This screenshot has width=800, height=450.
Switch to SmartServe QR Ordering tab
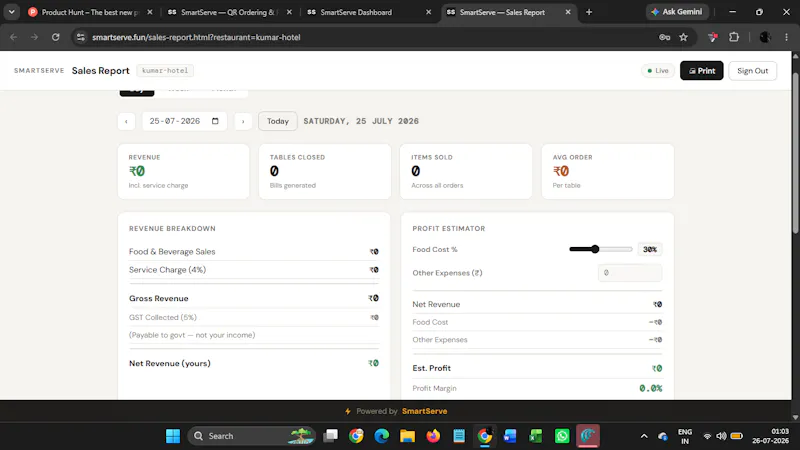[228, 12]
